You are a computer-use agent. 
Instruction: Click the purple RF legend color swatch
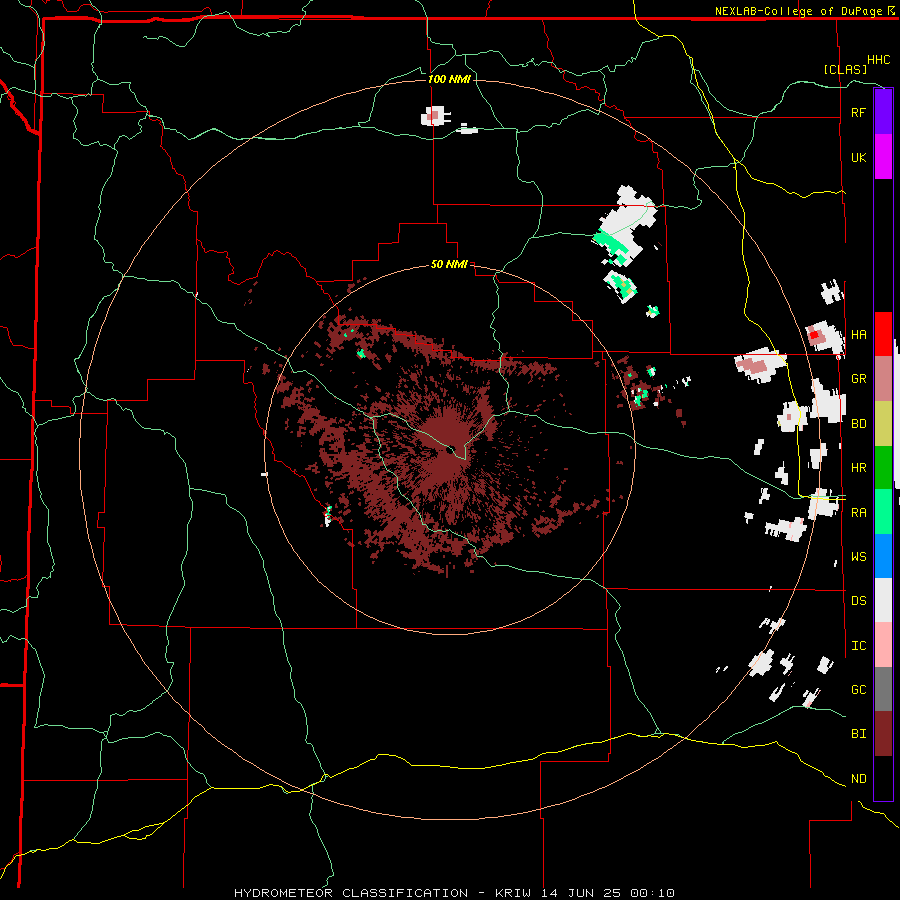point(883,112)
